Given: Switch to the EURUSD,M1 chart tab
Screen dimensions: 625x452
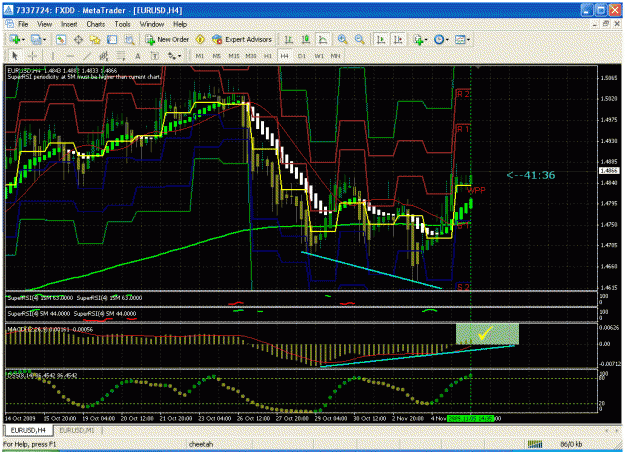Looking at the screenshot, I should pos(77,430).
